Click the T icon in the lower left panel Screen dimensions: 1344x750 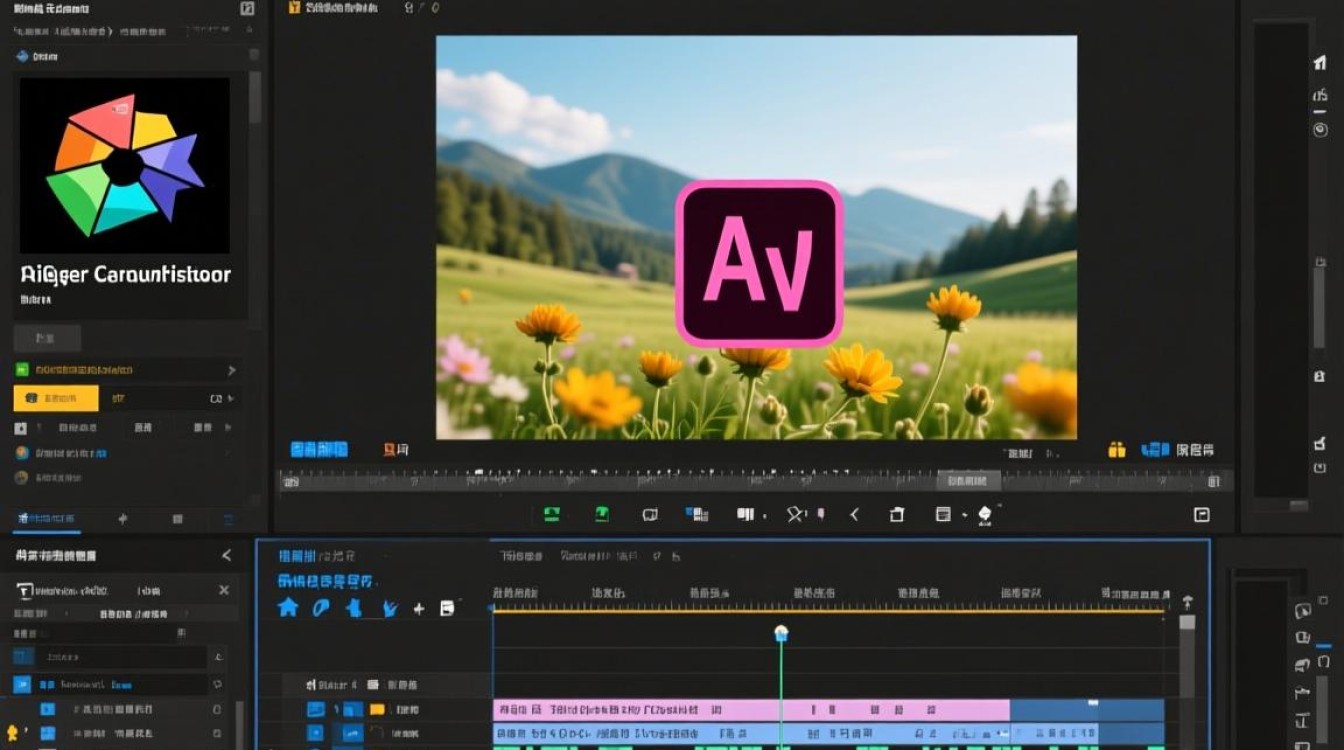tap(25, 590)
